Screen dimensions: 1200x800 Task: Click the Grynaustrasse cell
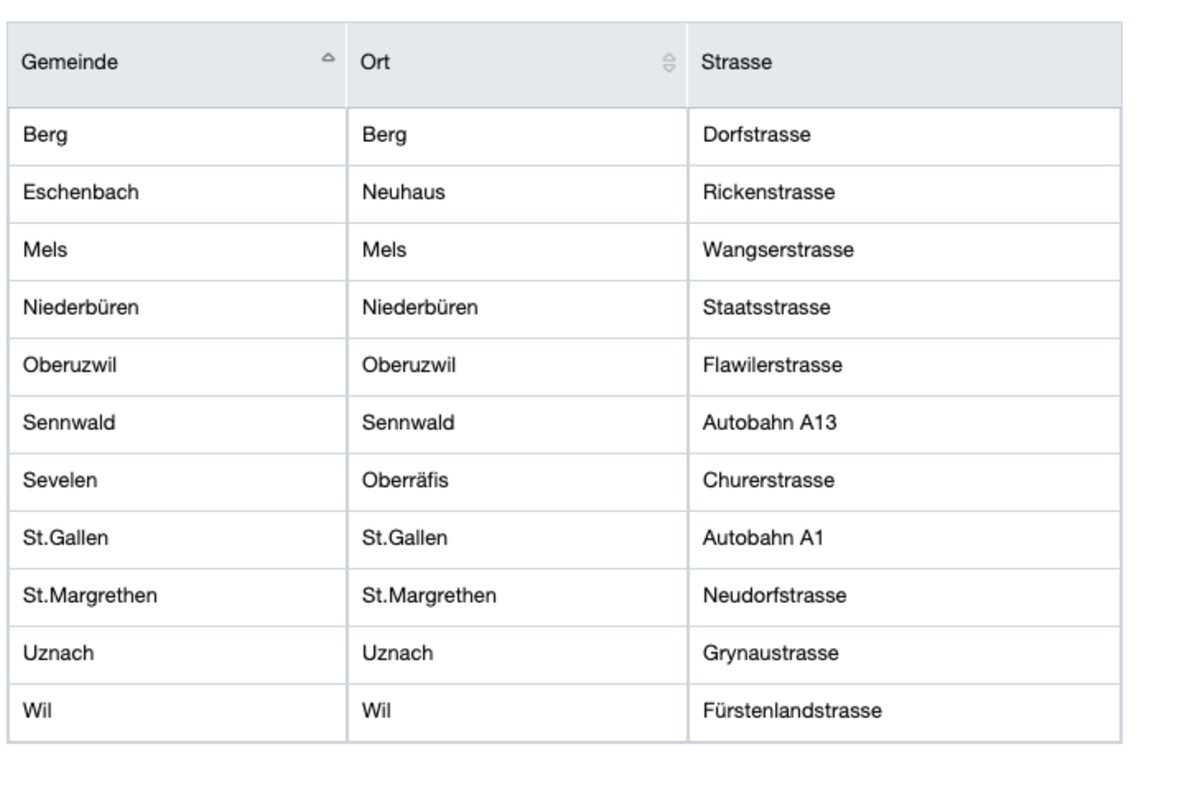(x=770, y=654)
